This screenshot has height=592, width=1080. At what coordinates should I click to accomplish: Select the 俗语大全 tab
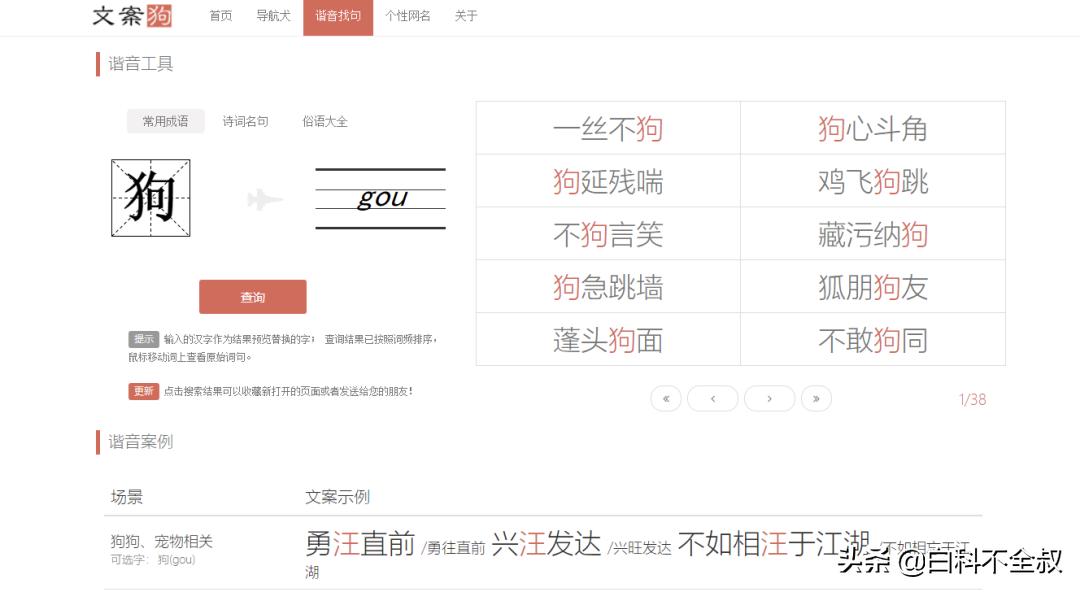click(324, 120)
